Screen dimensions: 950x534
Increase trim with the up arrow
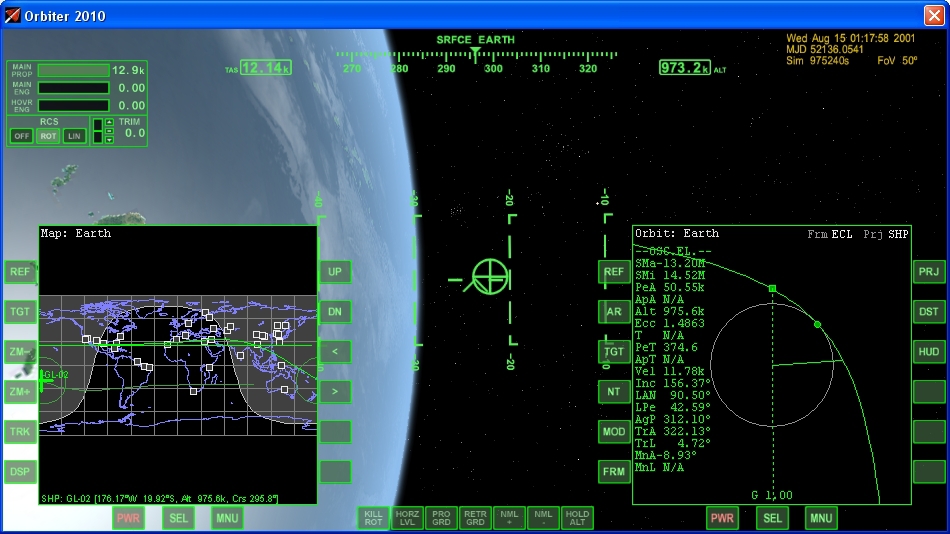tap(110, 123)
